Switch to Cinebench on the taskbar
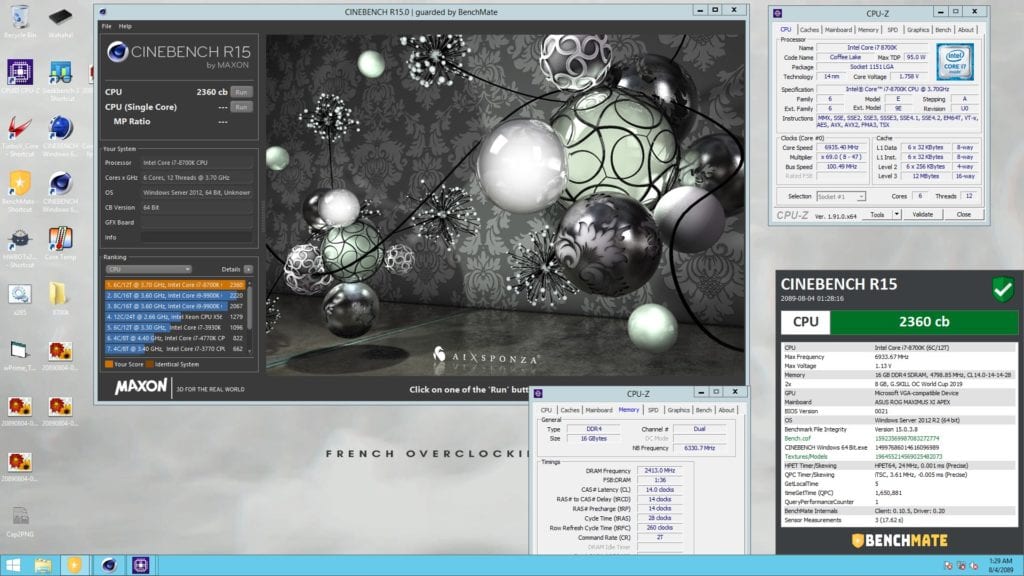This screenshot has height=576, width=1024. click(x=108, y=566)
